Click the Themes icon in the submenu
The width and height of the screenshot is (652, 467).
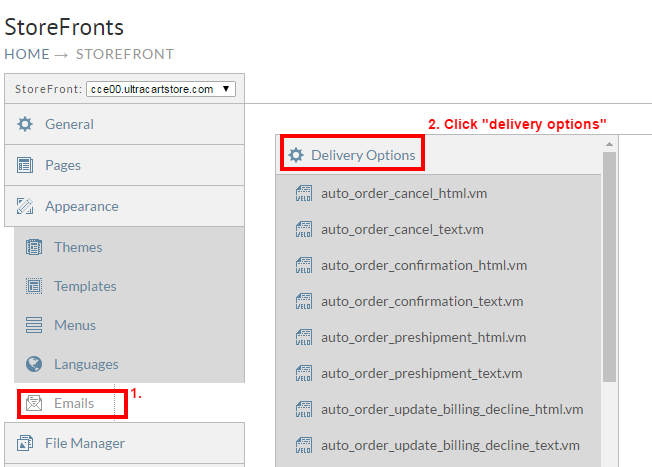tap(34, 247)
